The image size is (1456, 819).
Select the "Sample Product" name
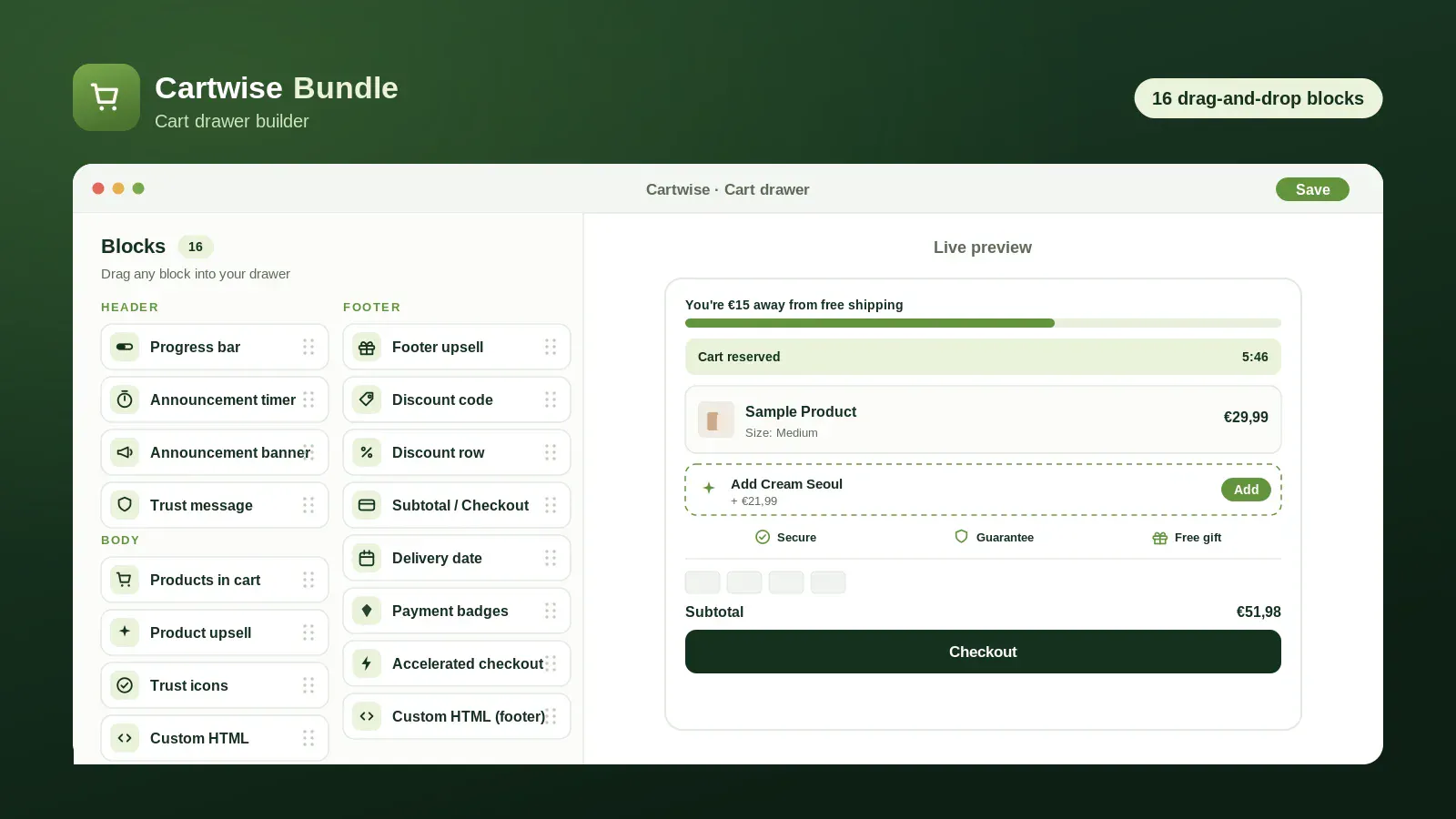(x=801, y=411)
